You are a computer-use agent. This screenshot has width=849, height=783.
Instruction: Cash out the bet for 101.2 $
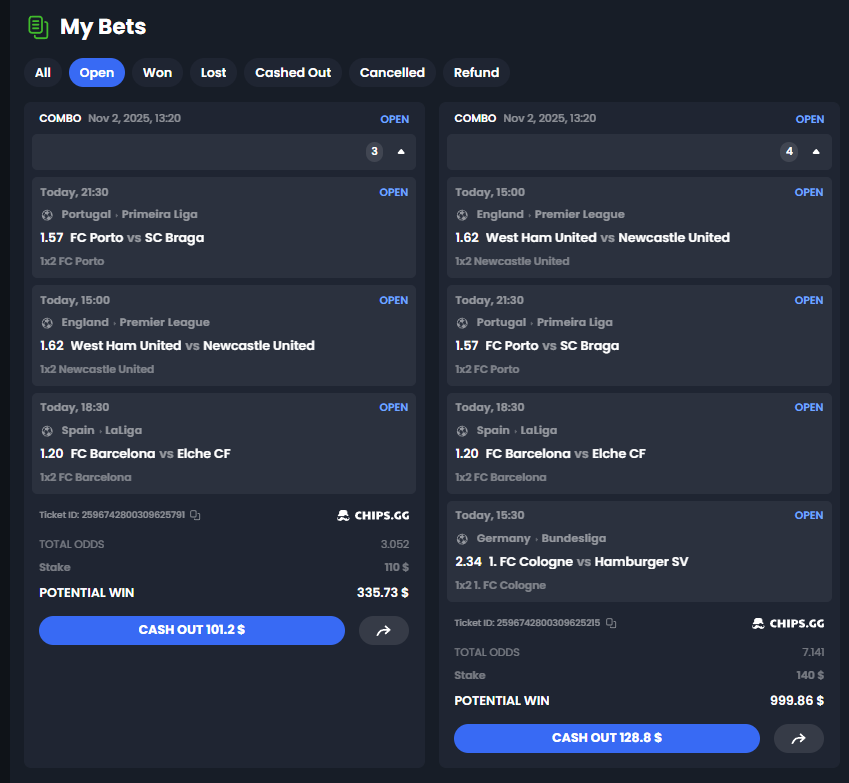point(192,630)
